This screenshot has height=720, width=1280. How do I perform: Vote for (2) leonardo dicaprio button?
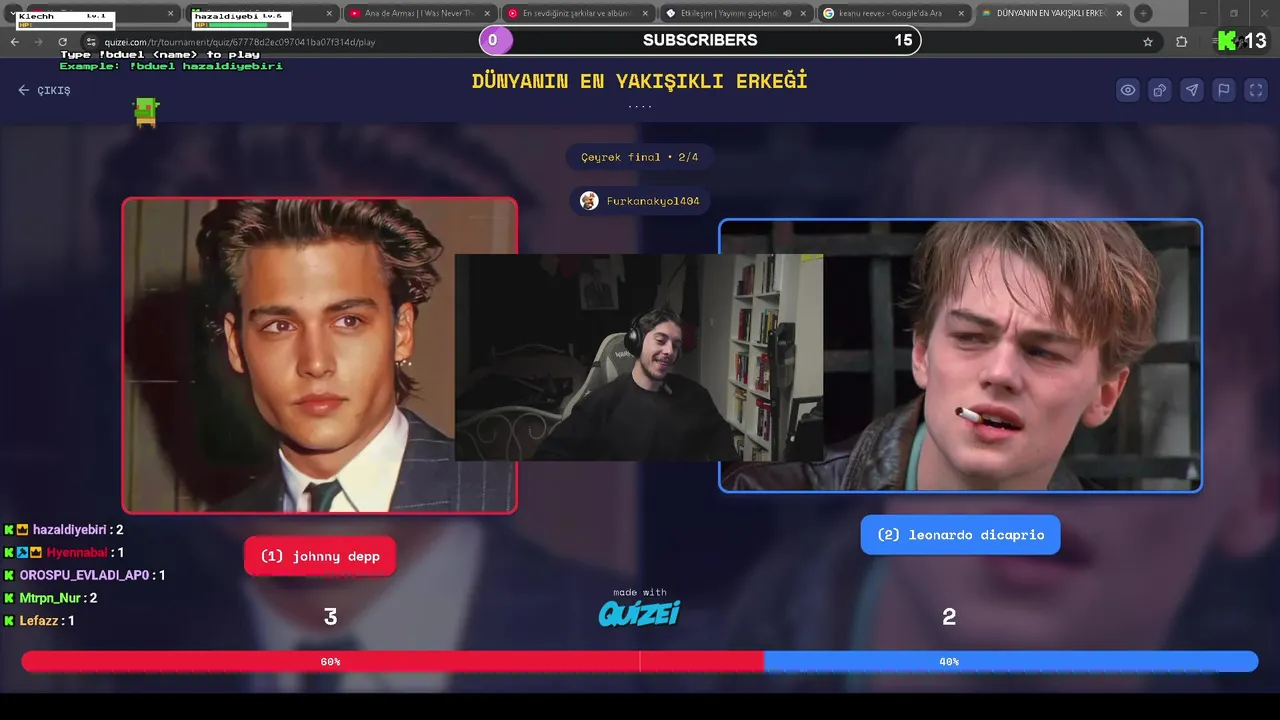960,535
